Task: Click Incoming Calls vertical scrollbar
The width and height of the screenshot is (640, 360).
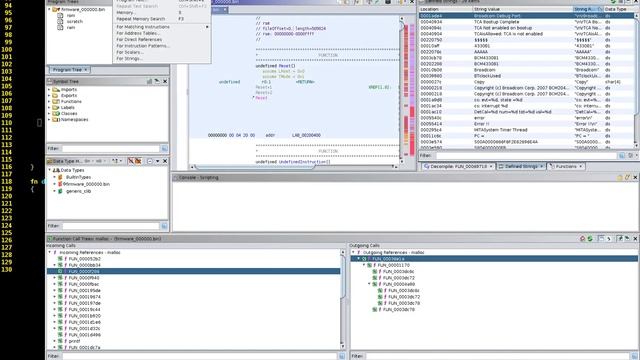Action: [x=343, y=300]
